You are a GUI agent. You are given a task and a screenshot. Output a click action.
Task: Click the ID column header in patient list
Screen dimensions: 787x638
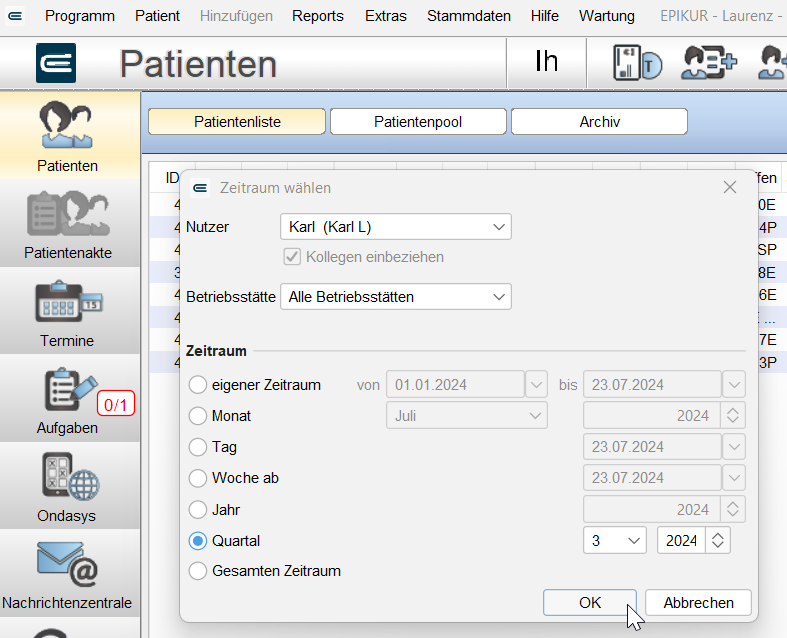click(172, 178)
